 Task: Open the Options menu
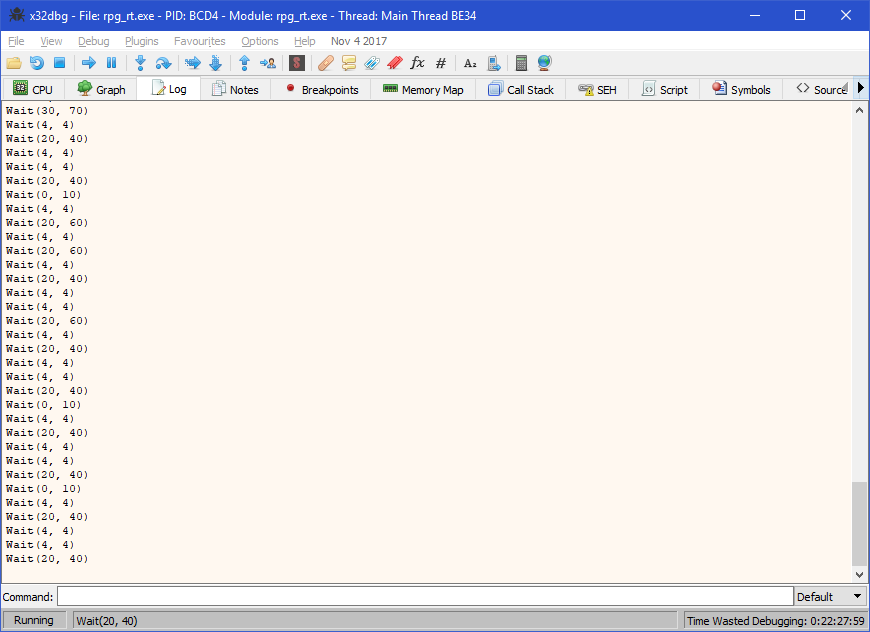(260, 41)
